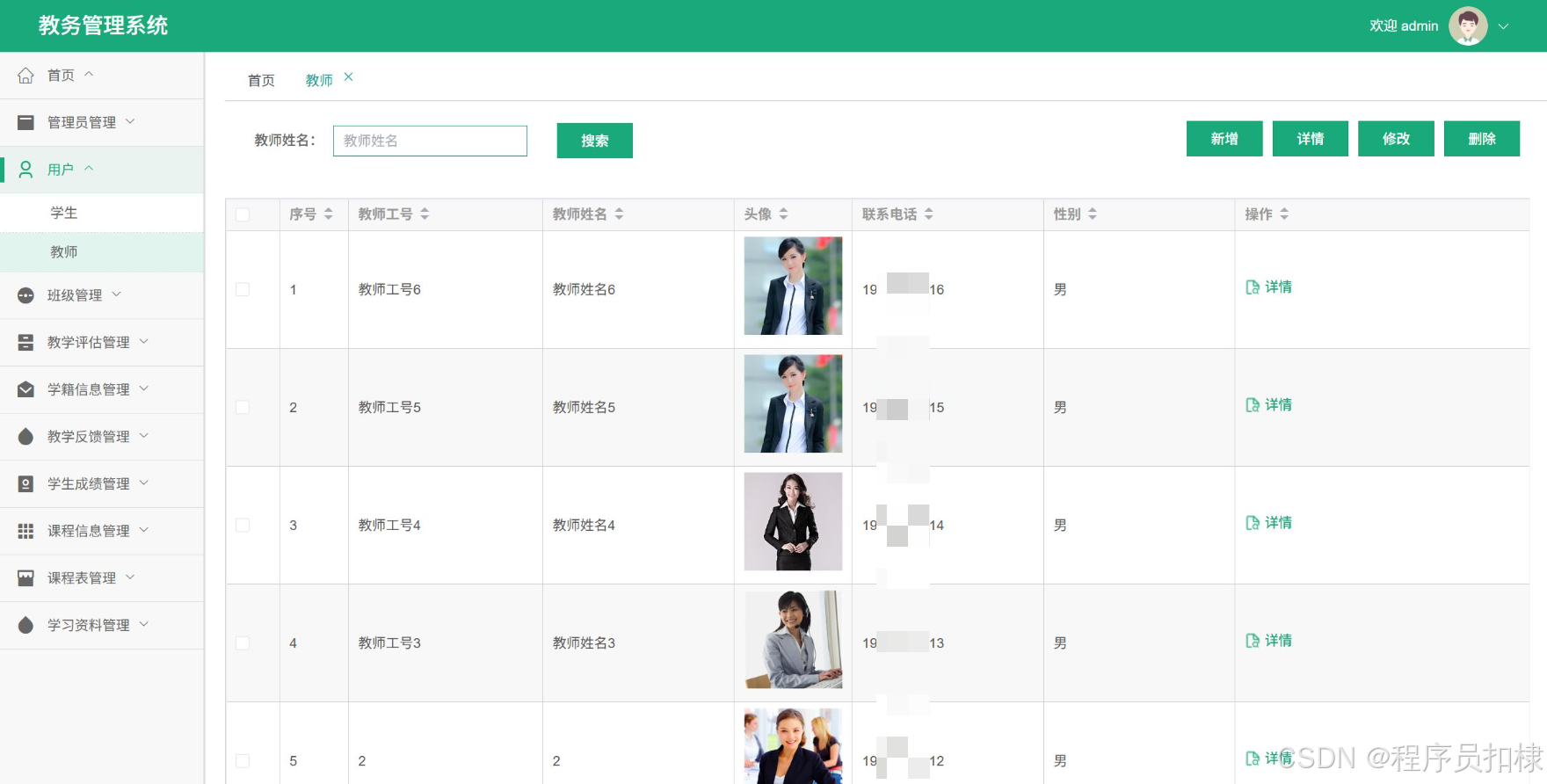1547x784 pixels.
Task: Click cell text 教师工号4
Action: point(389,525)
